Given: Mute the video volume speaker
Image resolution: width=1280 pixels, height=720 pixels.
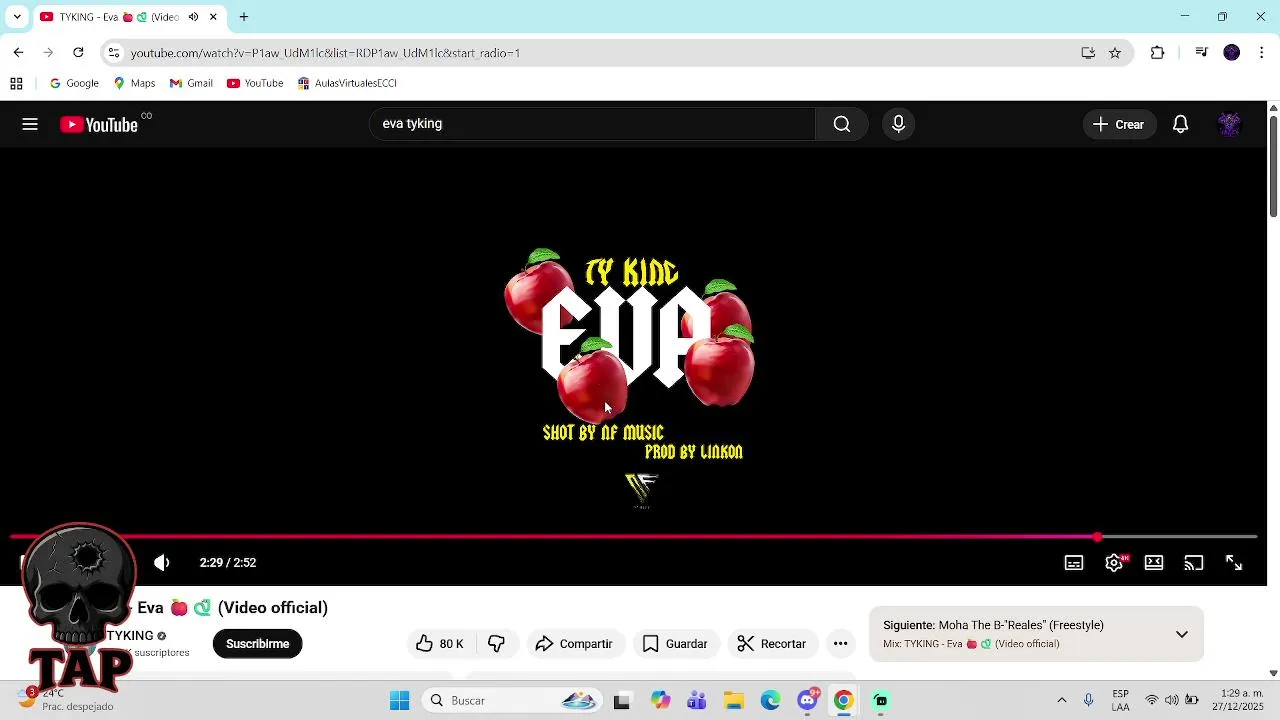Looking at the screenshot, I should pos(162,563).
